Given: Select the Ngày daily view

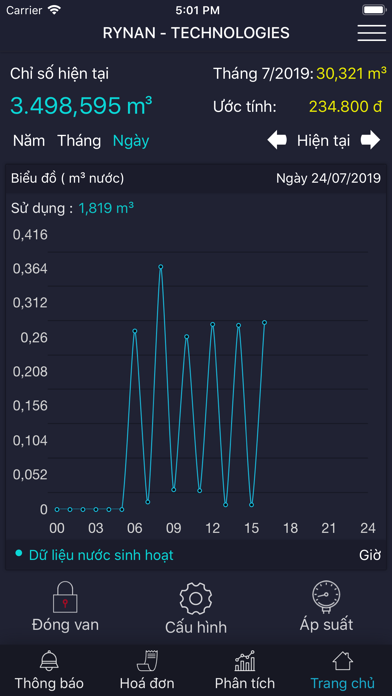Looking at the screenshot, I should (x=131, y=141).
